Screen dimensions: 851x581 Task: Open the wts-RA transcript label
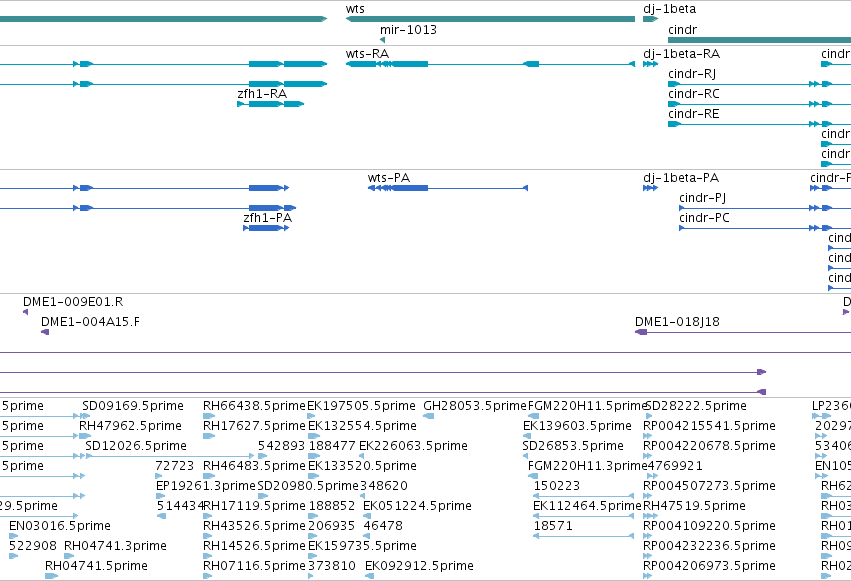(367, 54)
